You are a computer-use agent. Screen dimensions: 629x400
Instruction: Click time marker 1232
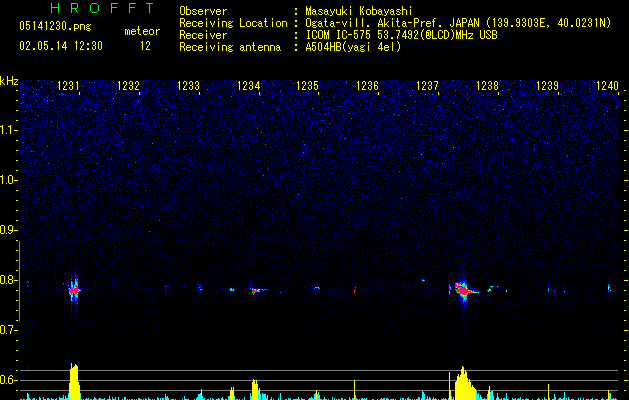click(128, 85)
